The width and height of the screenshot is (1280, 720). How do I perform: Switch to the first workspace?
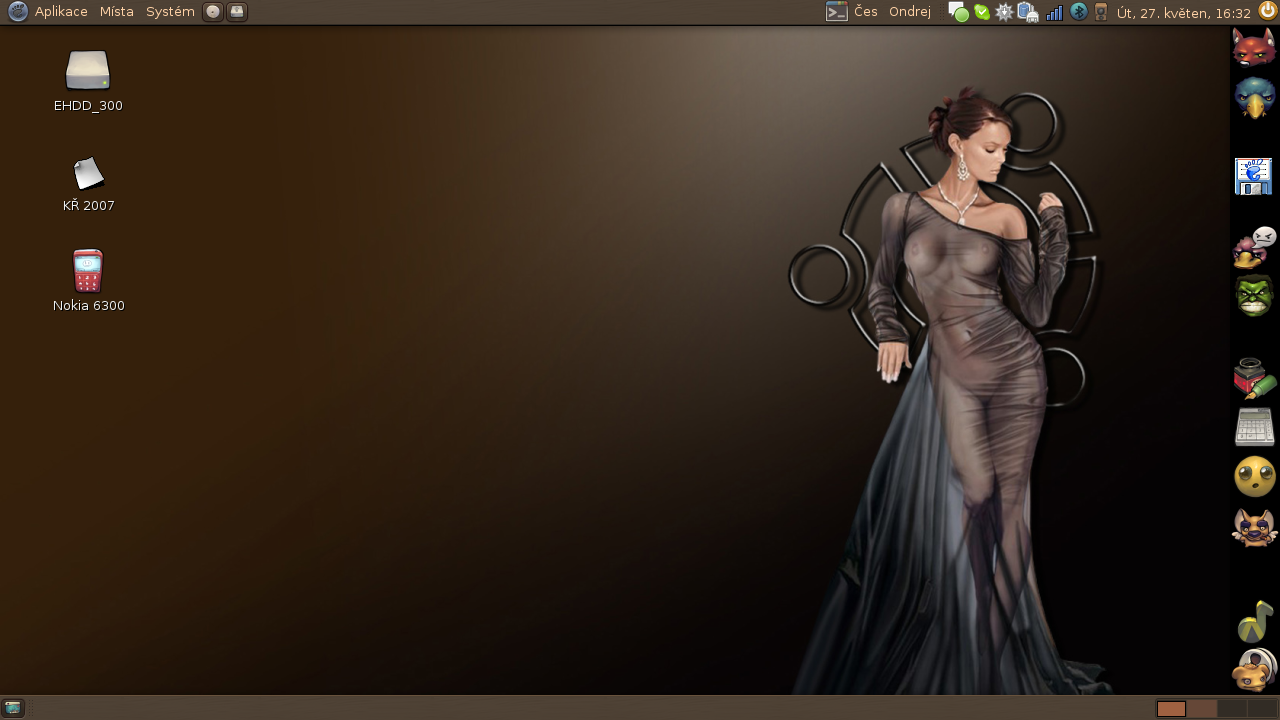coord(1171,709)
